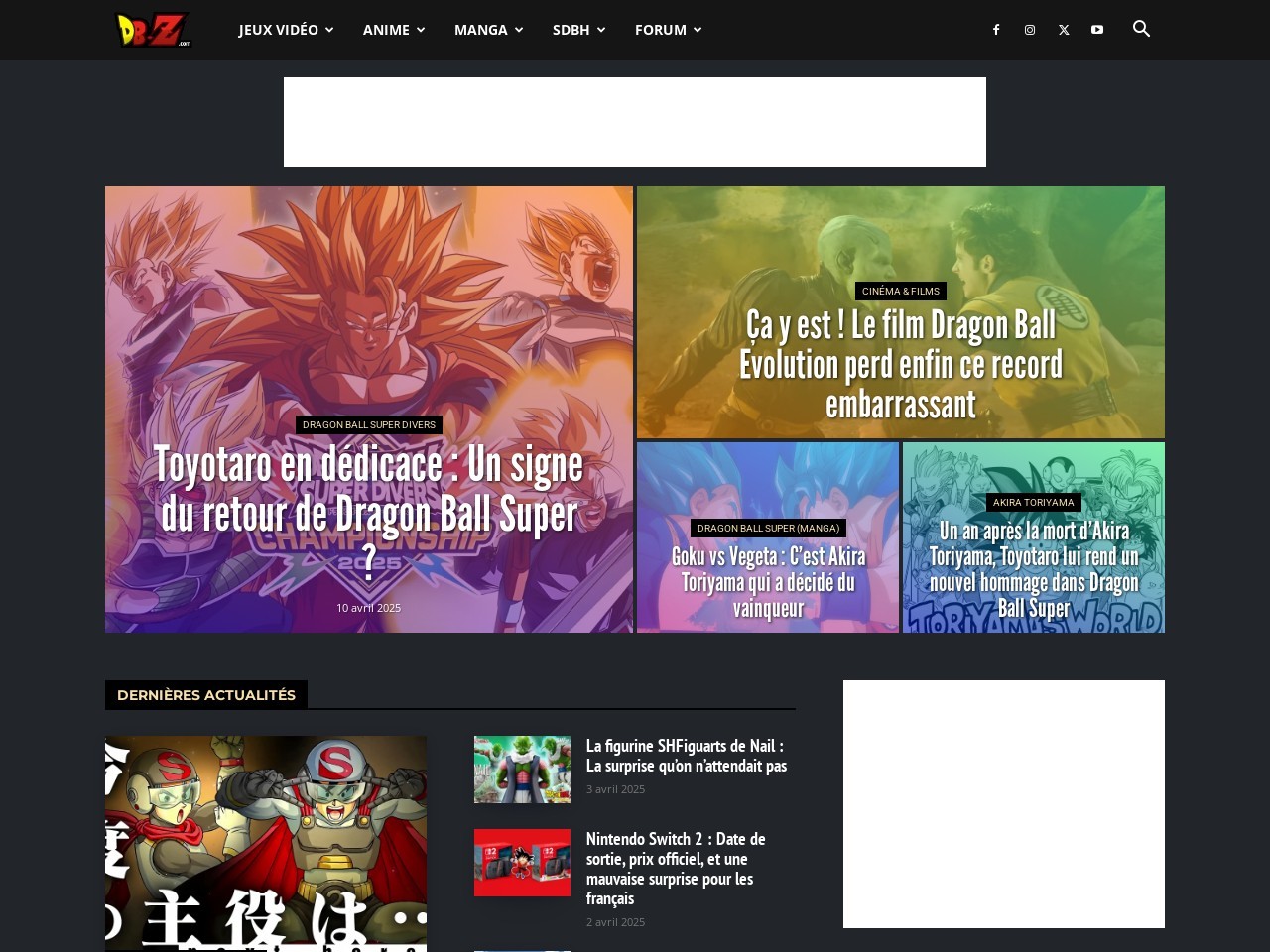
Task: Open the Nail figurine thumbnail image
Action: click(522, 770)
